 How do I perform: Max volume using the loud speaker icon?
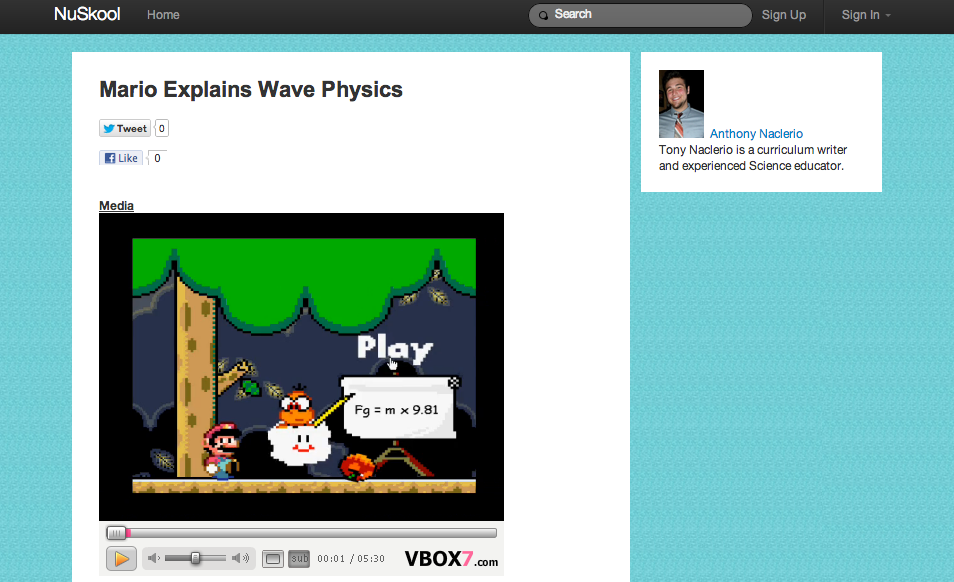[241, 558]
